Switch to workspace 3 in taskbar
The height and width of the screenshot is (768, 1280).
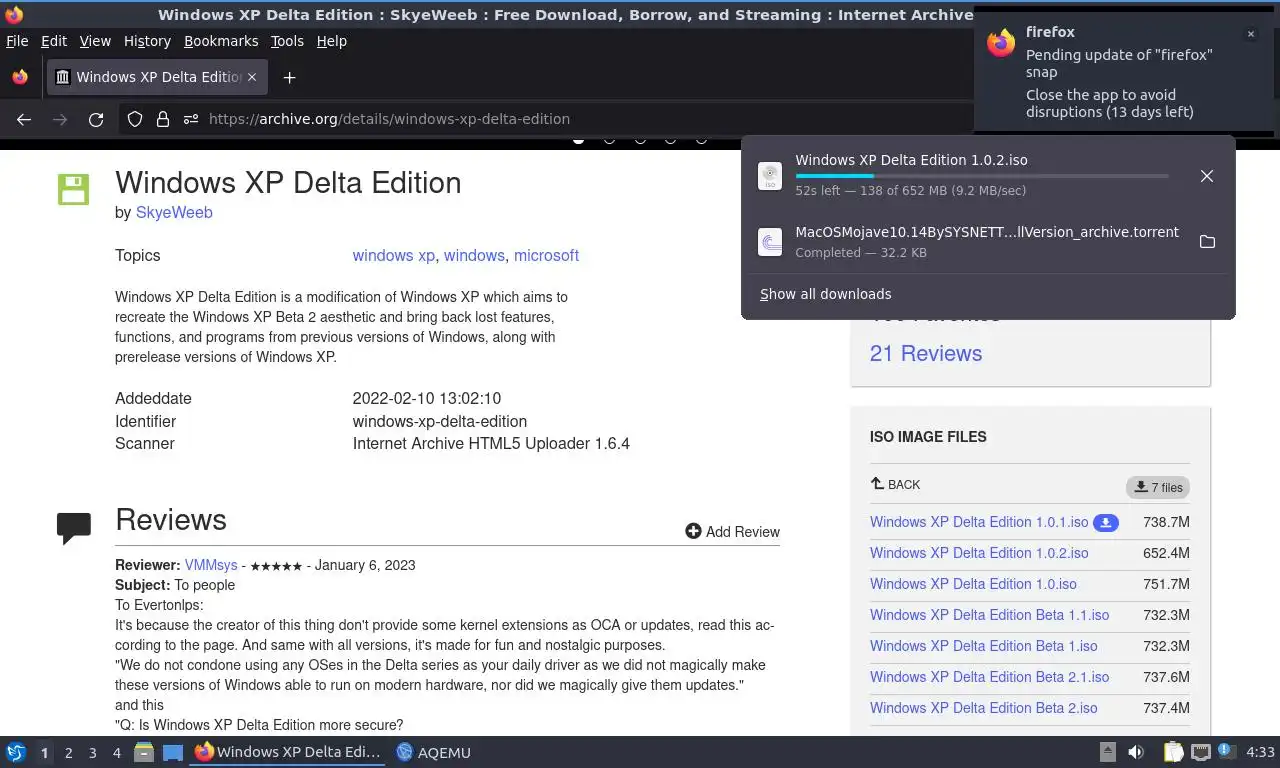click(x=92, y=753)
